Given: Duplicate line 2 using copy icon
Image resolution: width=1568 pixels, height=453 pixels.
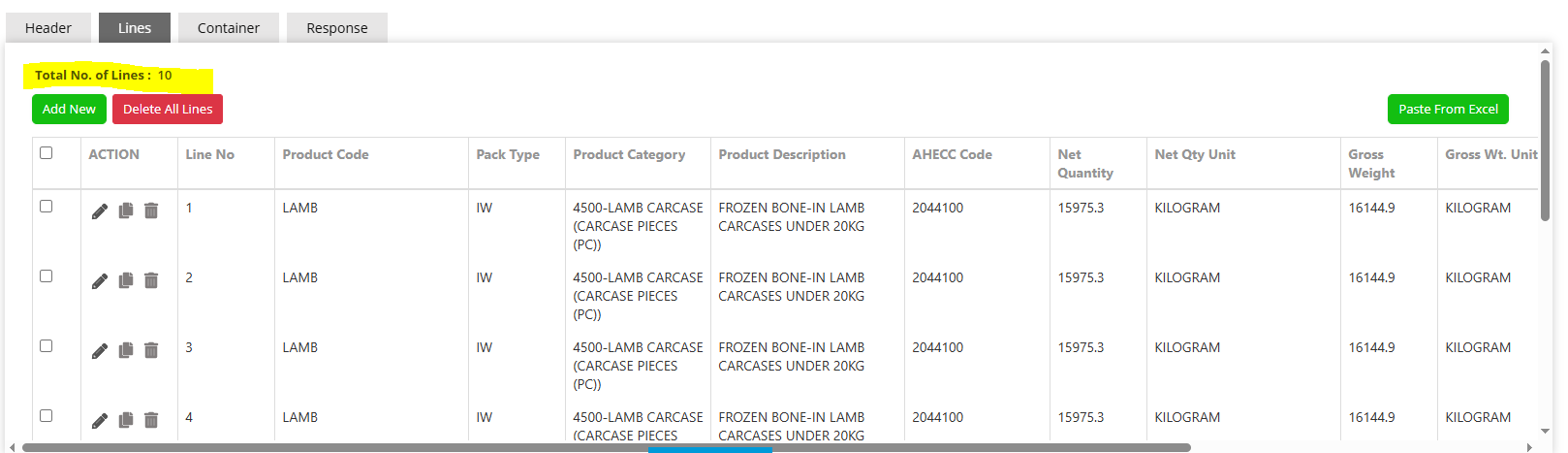Looking at the screenshot, I should point(126,280).
